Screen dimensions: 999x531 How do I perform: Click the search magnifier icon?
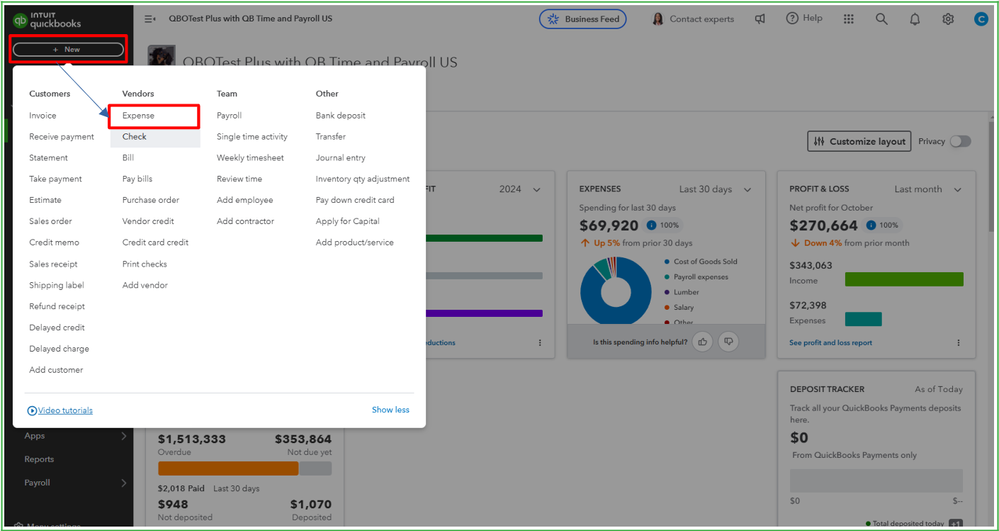(x=882, y=19)
